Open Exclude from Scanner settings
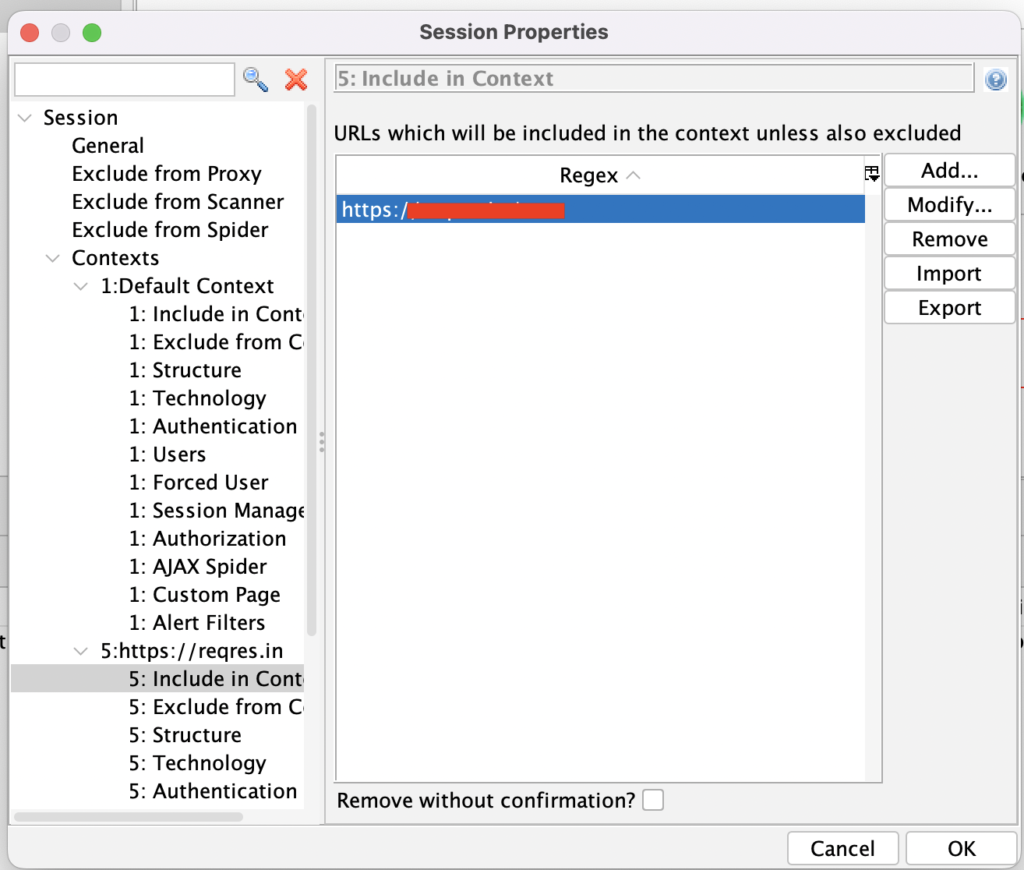 click(x=178, y=202)
